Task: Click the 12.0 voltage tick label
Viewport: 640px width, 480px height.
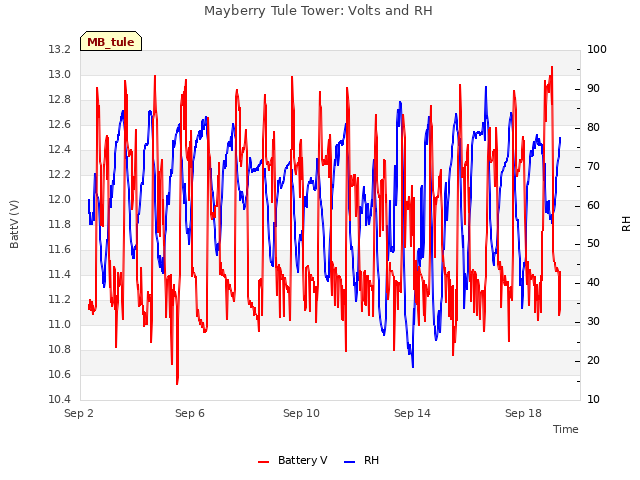Action: point(60,200)
